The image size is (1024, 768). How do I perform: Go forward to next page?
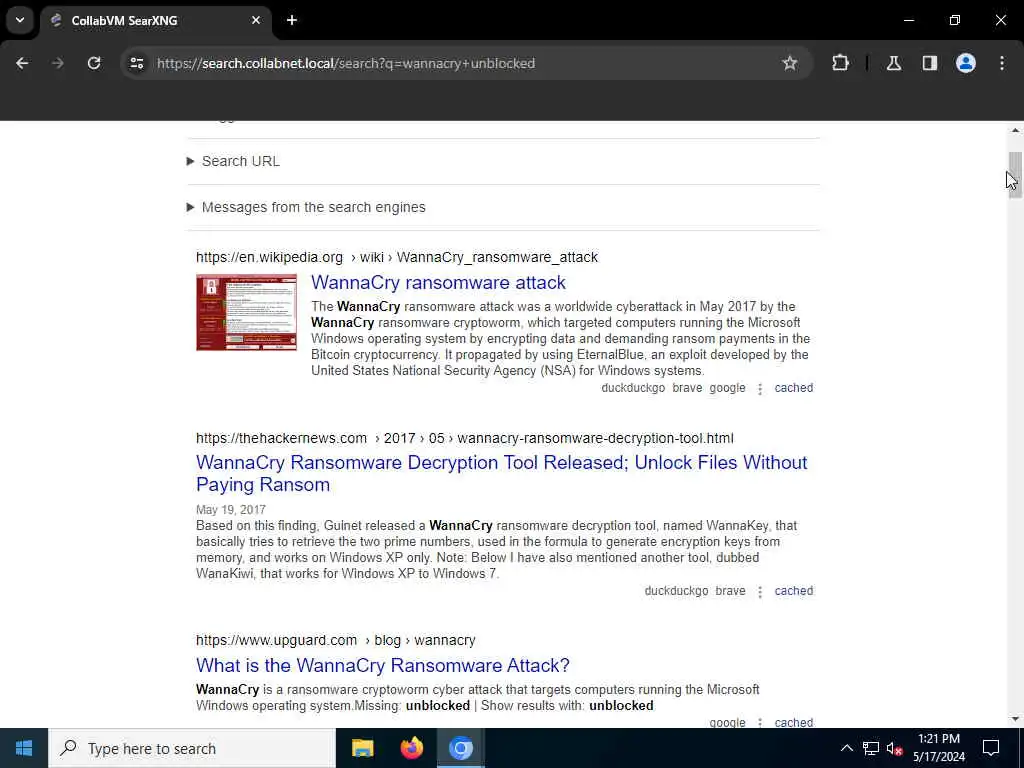click(58, 63)
